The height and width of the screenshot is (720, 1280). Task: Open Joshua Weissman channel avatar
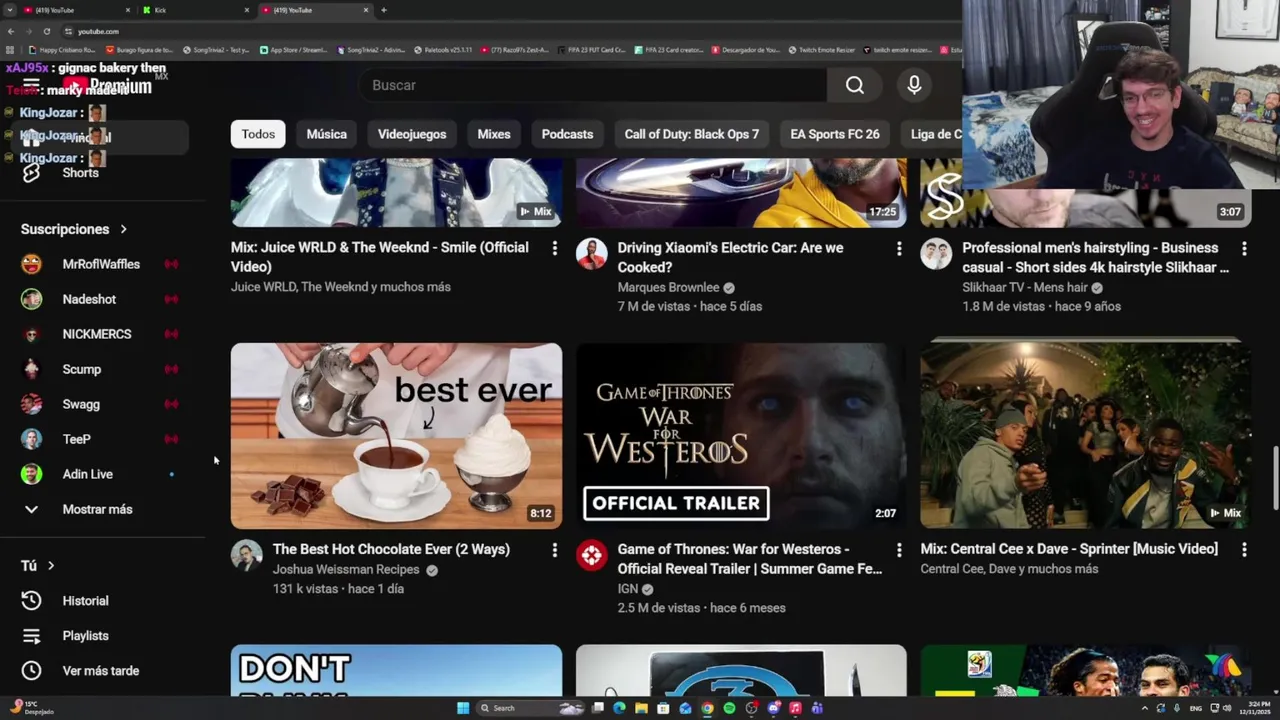(247, 555)
